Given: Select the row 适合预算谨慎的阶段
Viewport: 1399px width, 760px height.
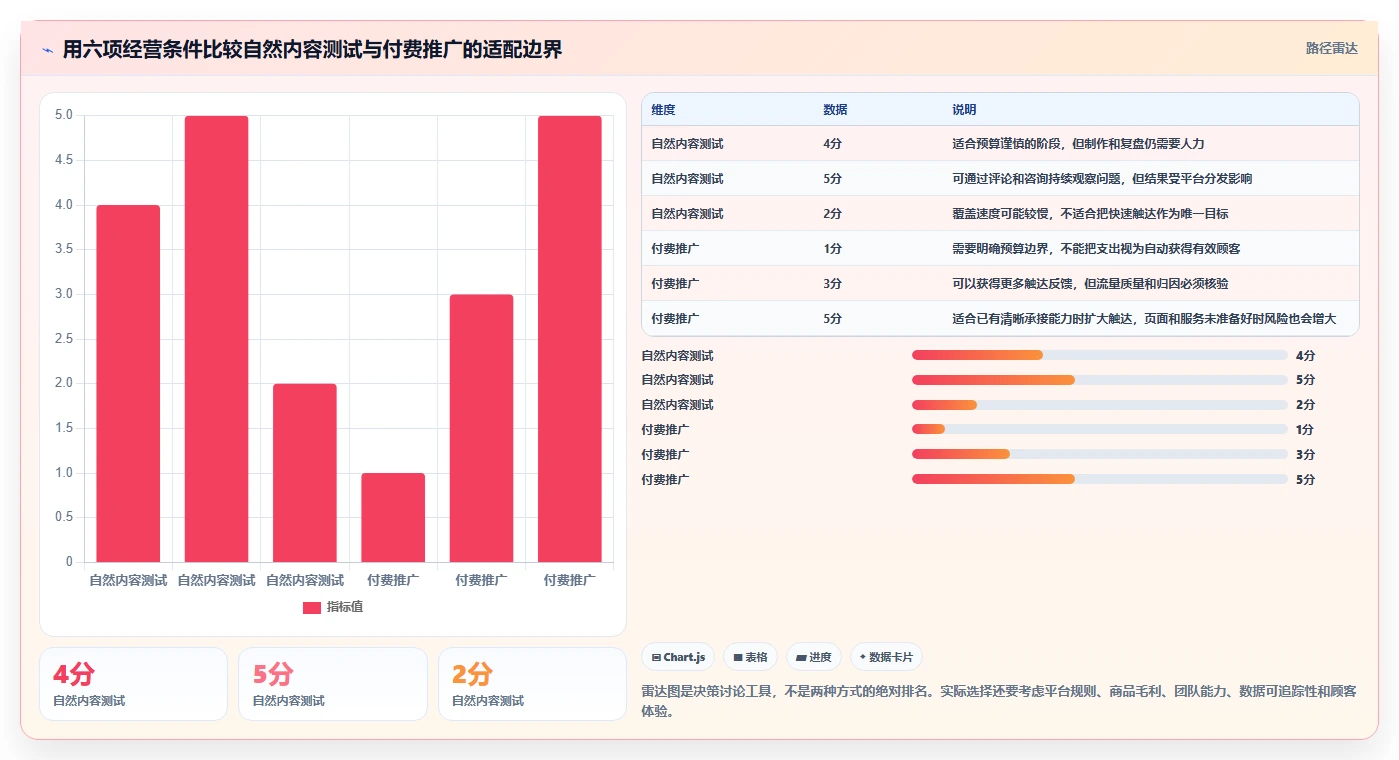Looking at the screenshot, I should pos(1000,144).
